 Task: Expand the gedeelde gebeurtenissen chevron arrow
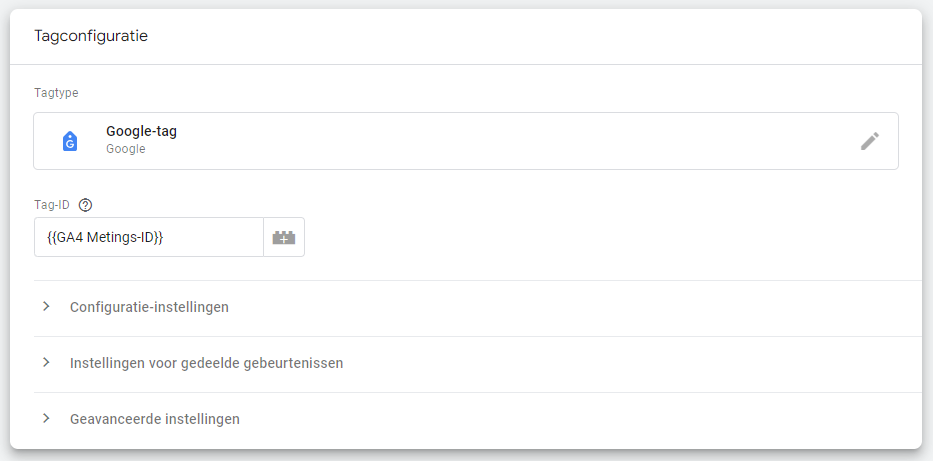point(46,363)
